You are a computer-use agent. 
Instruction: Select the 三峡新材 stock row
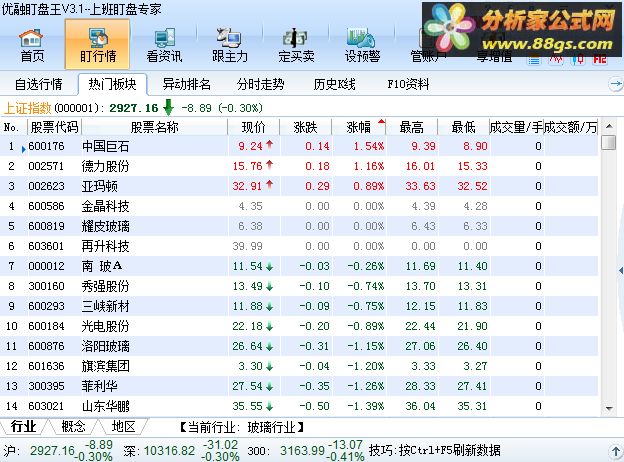coord(299,306)
